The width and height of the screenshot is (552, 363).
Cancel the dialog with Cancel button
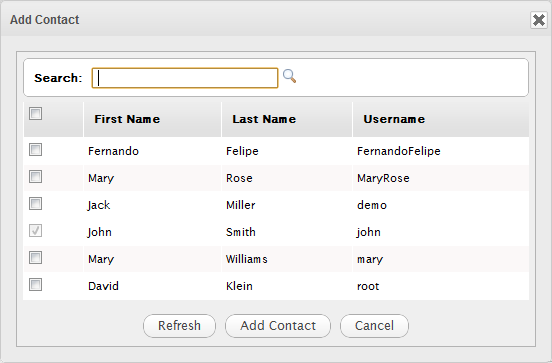pos(374,326)
